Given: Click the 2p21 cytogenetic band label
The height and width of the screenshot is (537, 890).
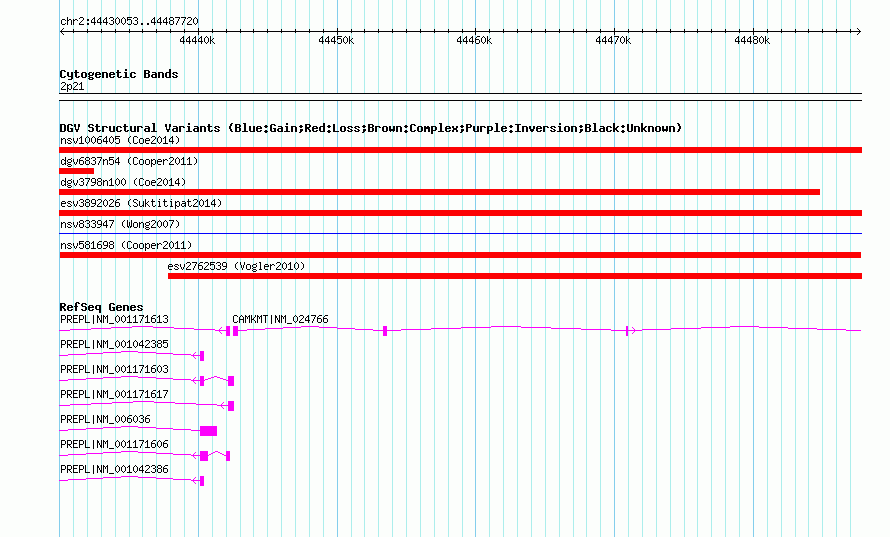Looking at the screenshot, I should [72, 86].
